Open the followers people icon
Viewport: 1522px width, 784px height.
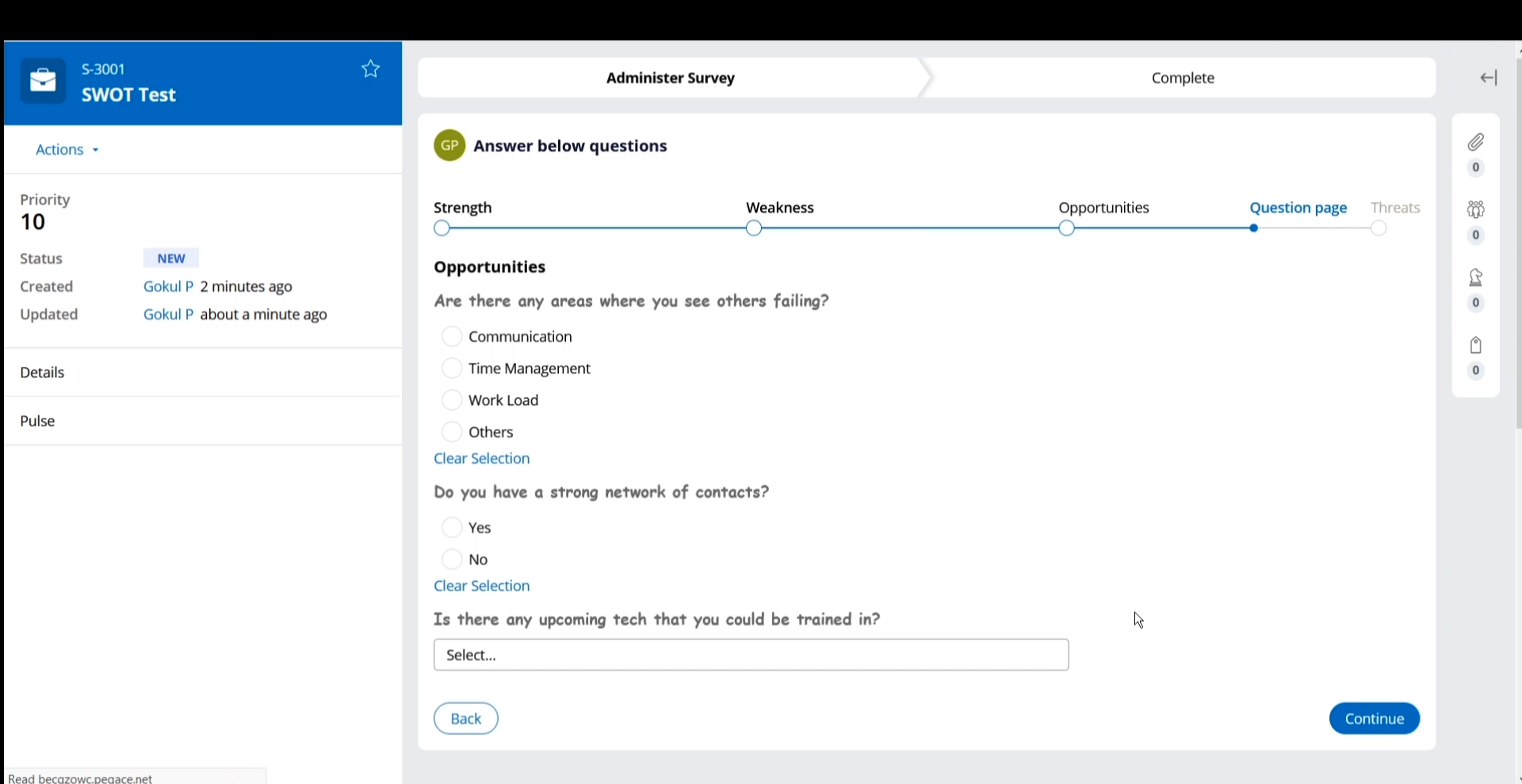(1475, 209)
